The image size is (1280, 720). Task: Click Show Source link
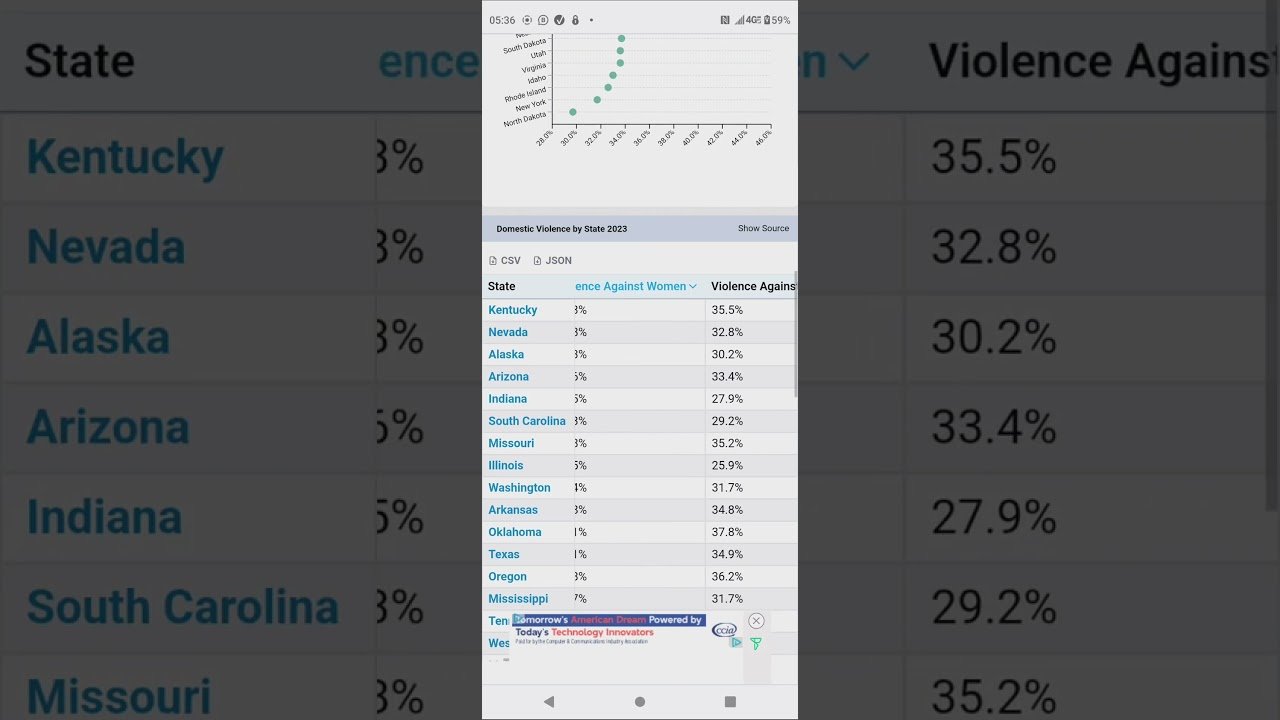(763, 229)
